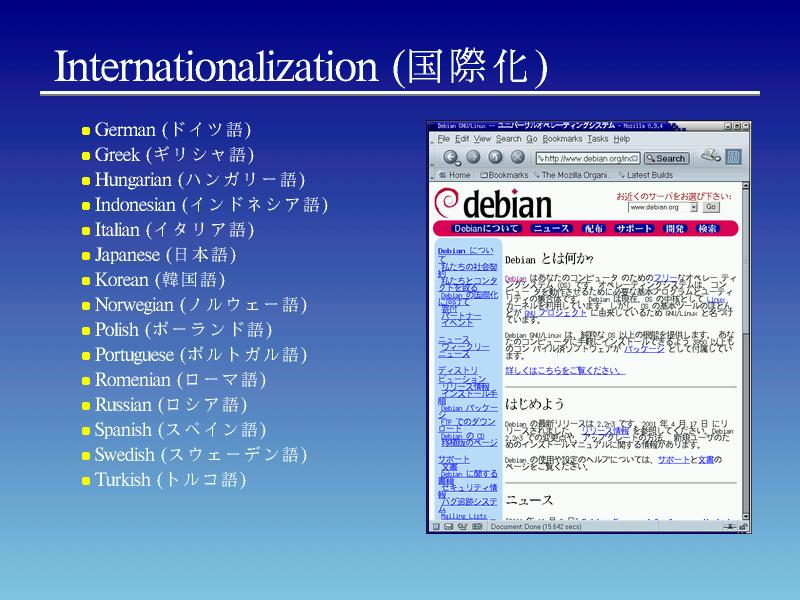
Task: Open the Go menu
Action: pos(532,139)
